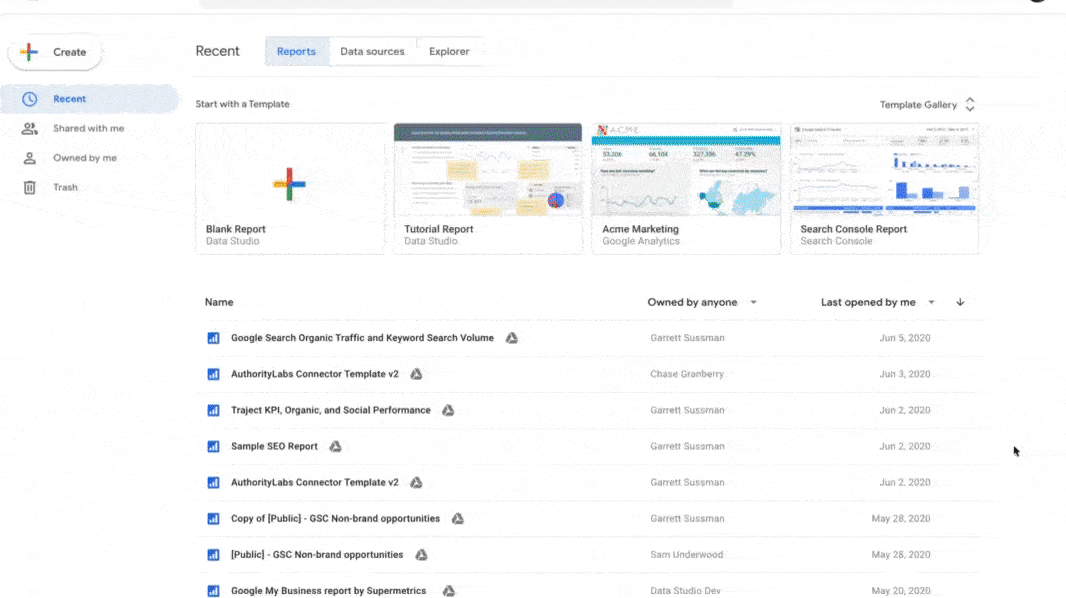Switch to the Reports tab
Viewport: 1066px width, 598px height.
pos(296,52)
